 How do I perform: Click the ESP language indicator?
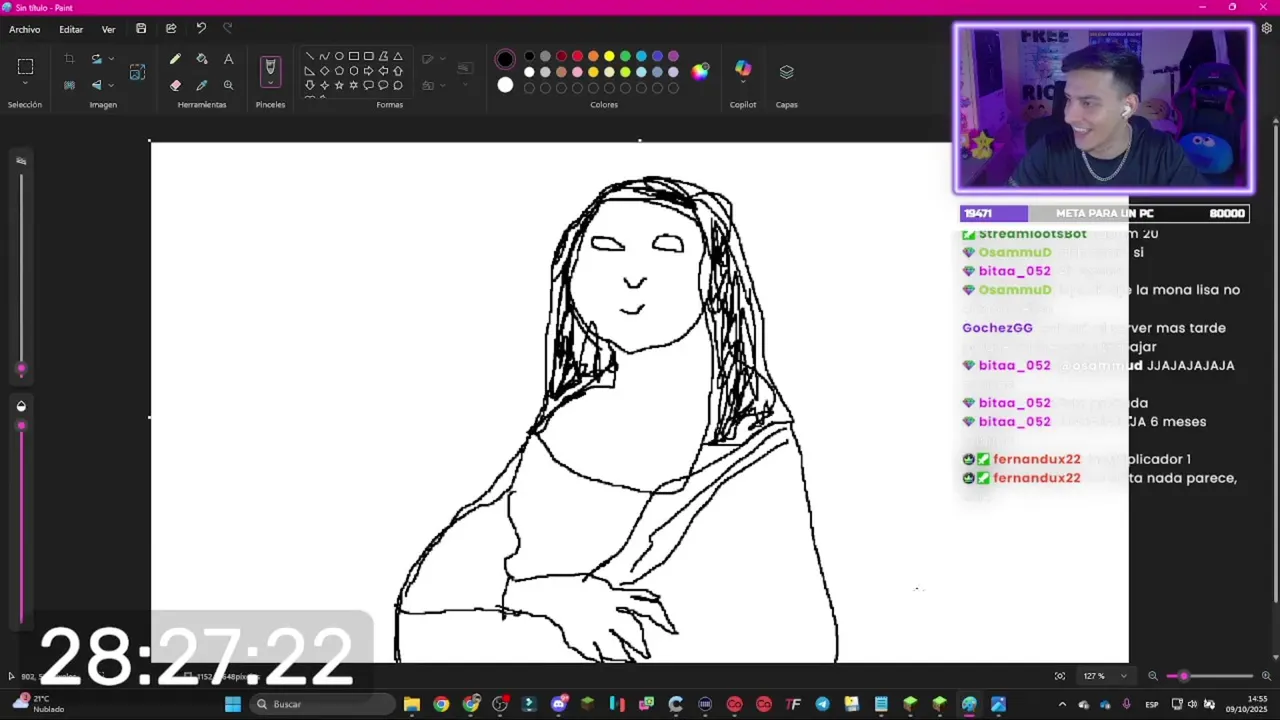[1152, 704]
